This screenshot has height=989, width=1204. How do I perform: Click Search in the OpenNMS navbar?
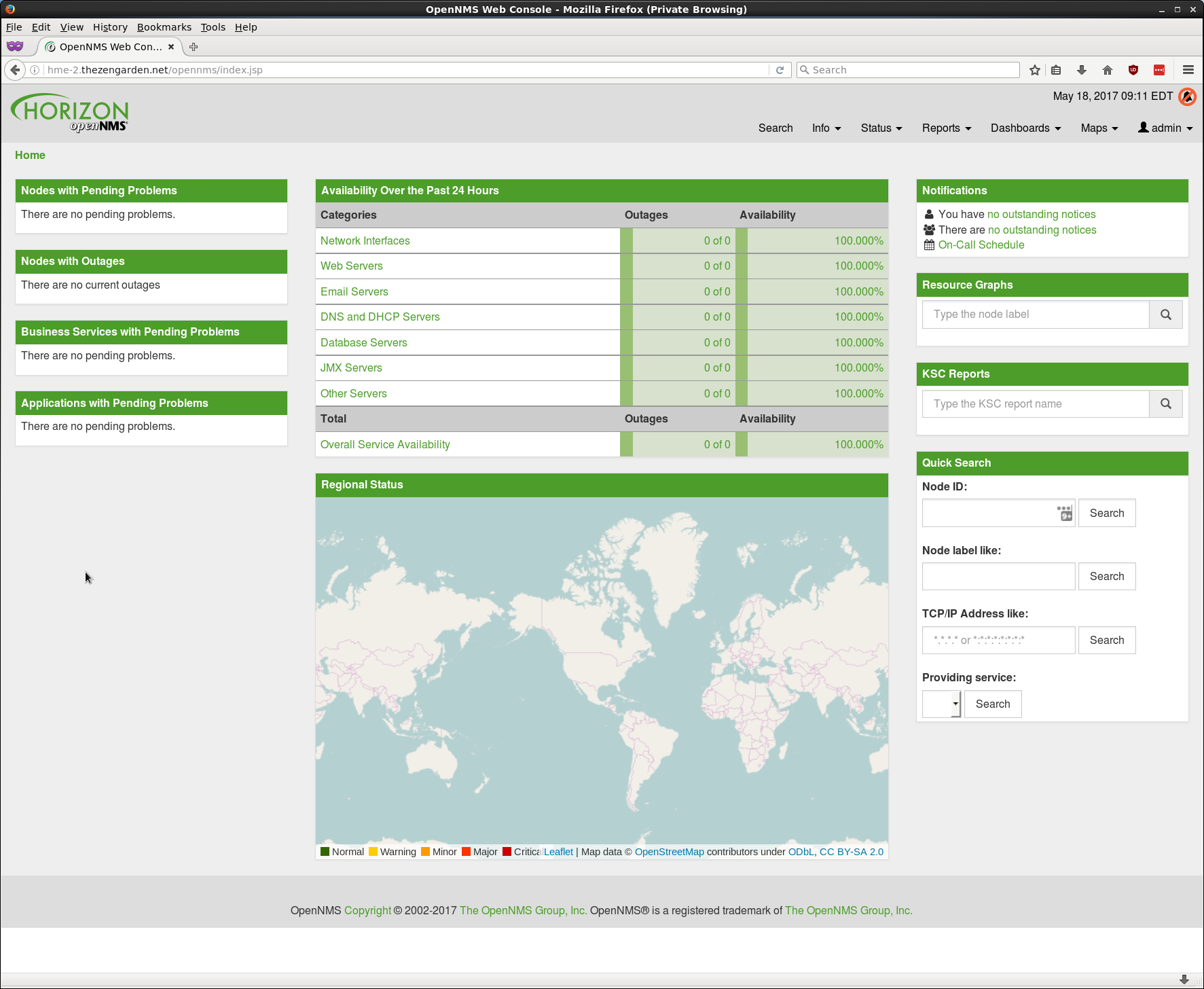[776, 128]
